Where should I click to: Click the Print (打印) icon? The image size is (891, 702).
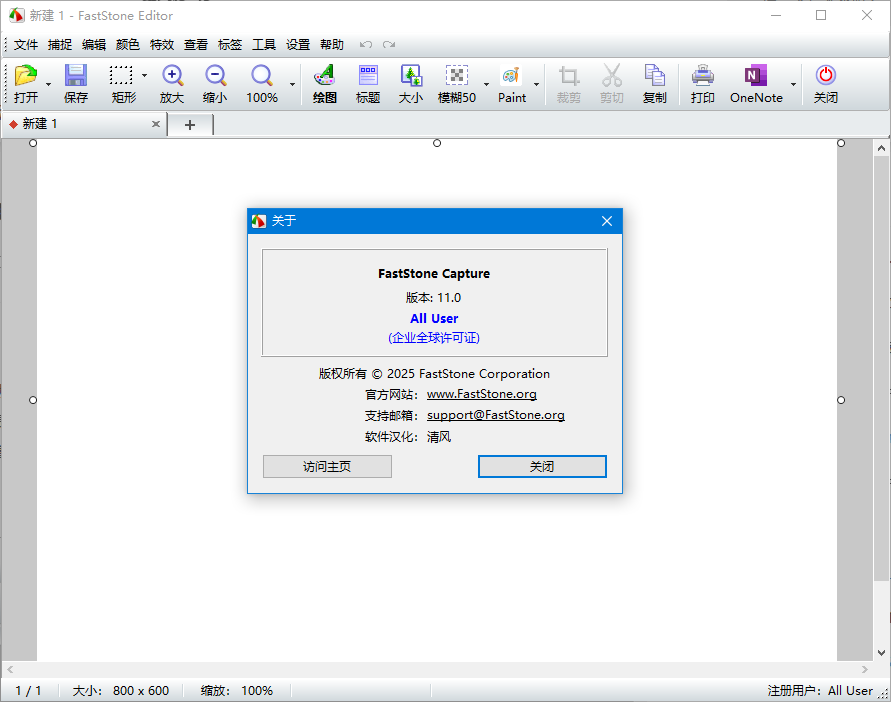pyautogui.click(x=702, y=76)
